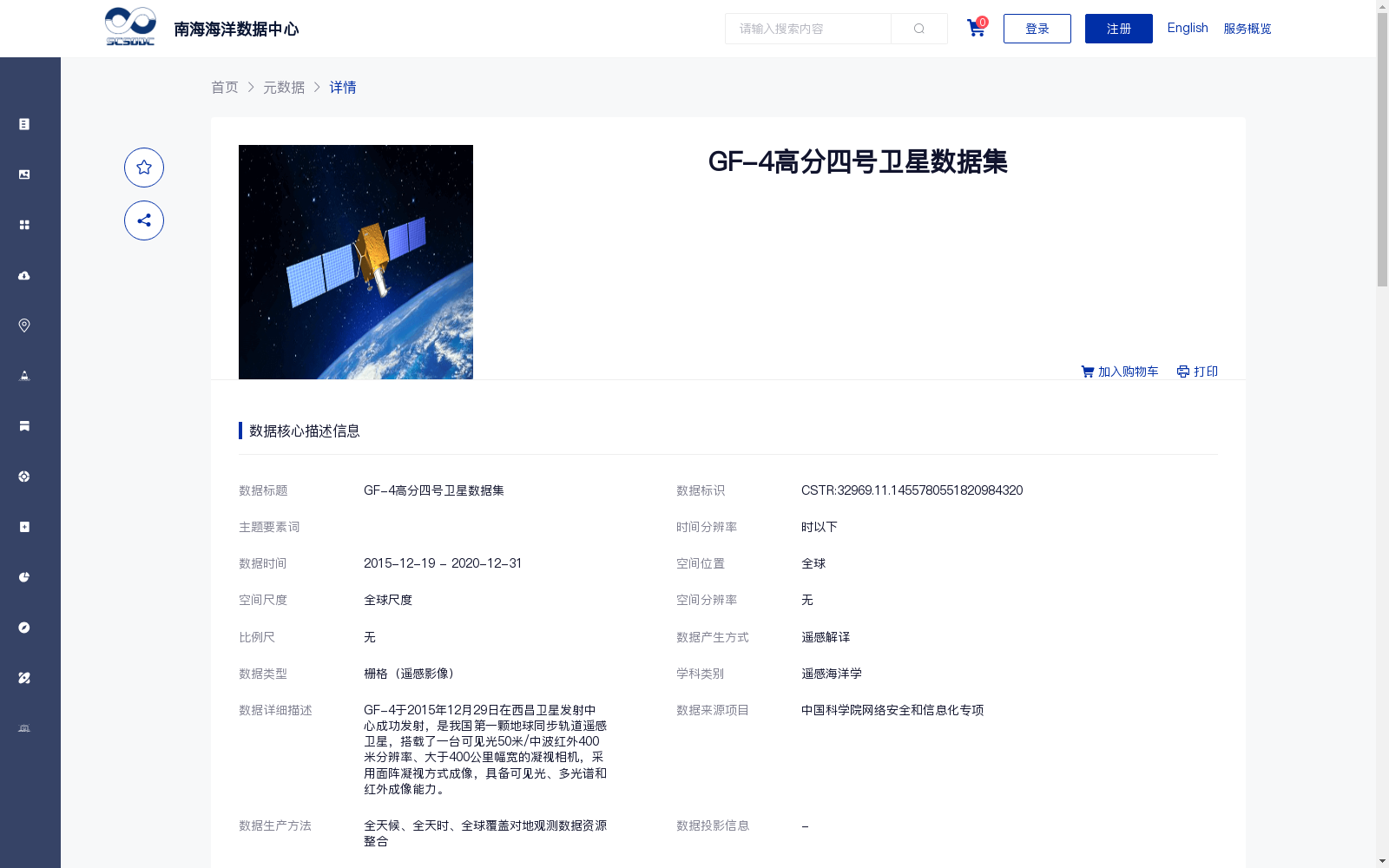This screenshot has height=868, width=1389.
Task: Print the page via 打印 printer icon
Action: pos(1197,371)
